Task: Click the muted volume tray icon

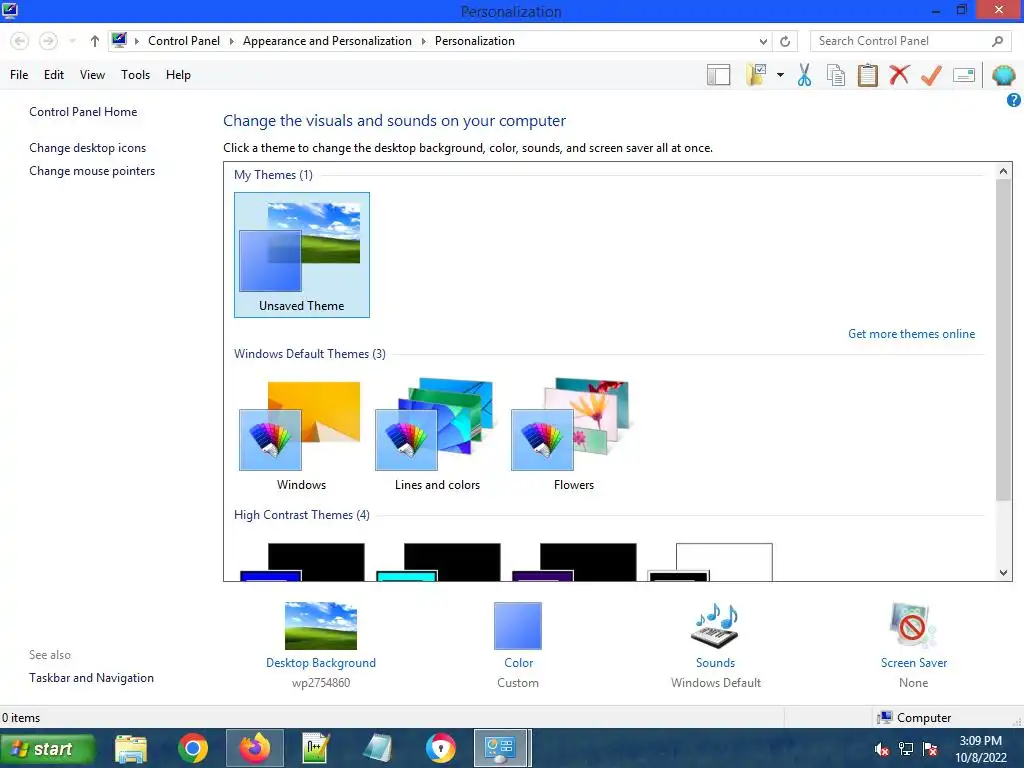Action: [882, 749]
